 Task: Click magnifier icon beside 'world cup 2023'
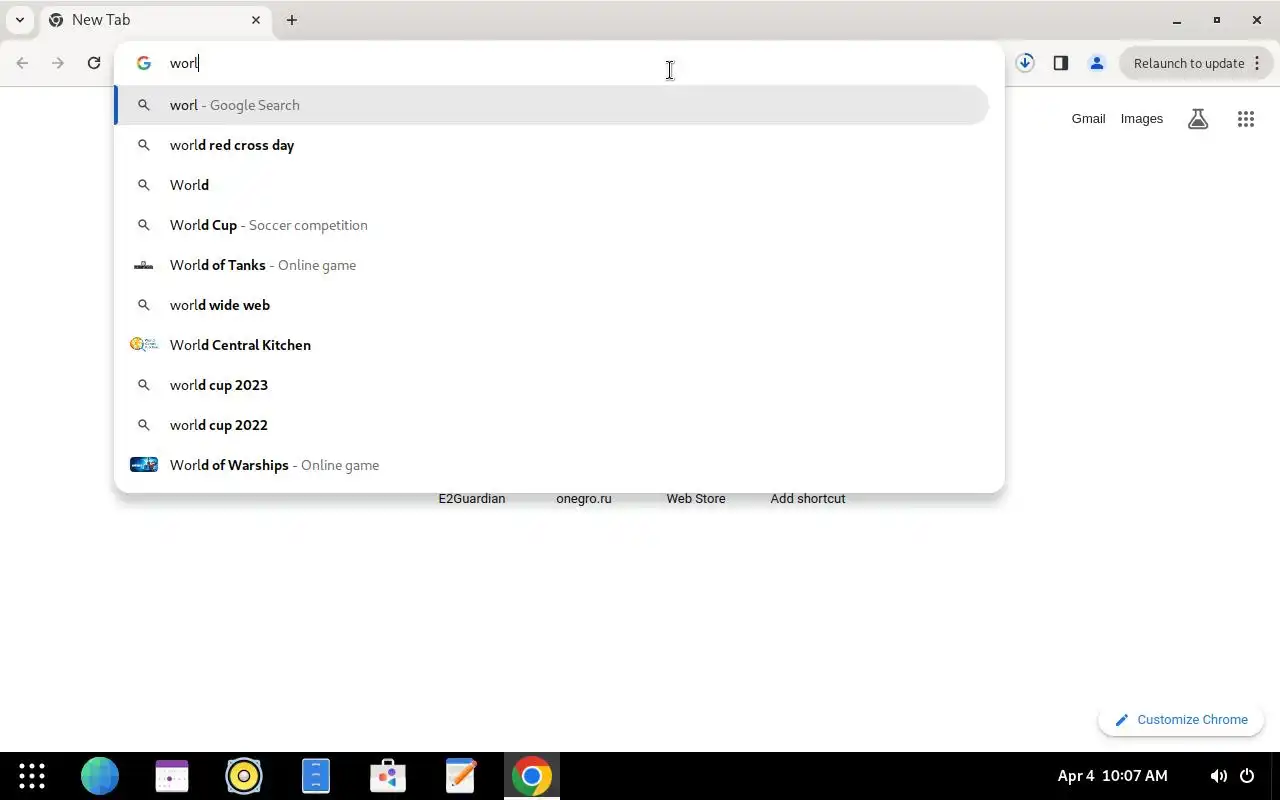click(144, 385)
